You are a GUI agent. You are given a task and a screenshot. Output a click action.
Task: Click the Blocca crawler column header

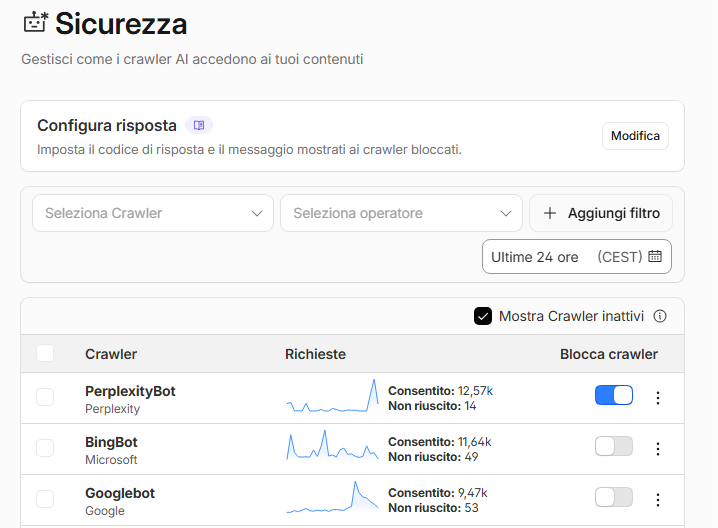pos(609,354)
